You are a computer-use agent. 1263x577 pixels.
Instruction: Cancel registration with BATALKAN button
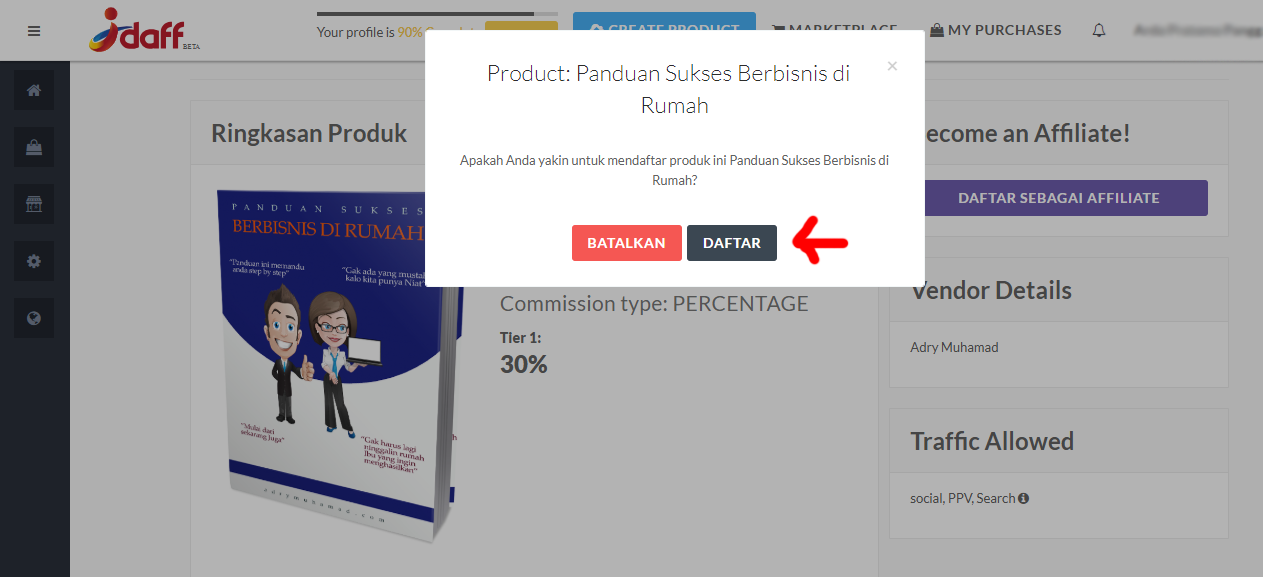[x=627, y=243]
